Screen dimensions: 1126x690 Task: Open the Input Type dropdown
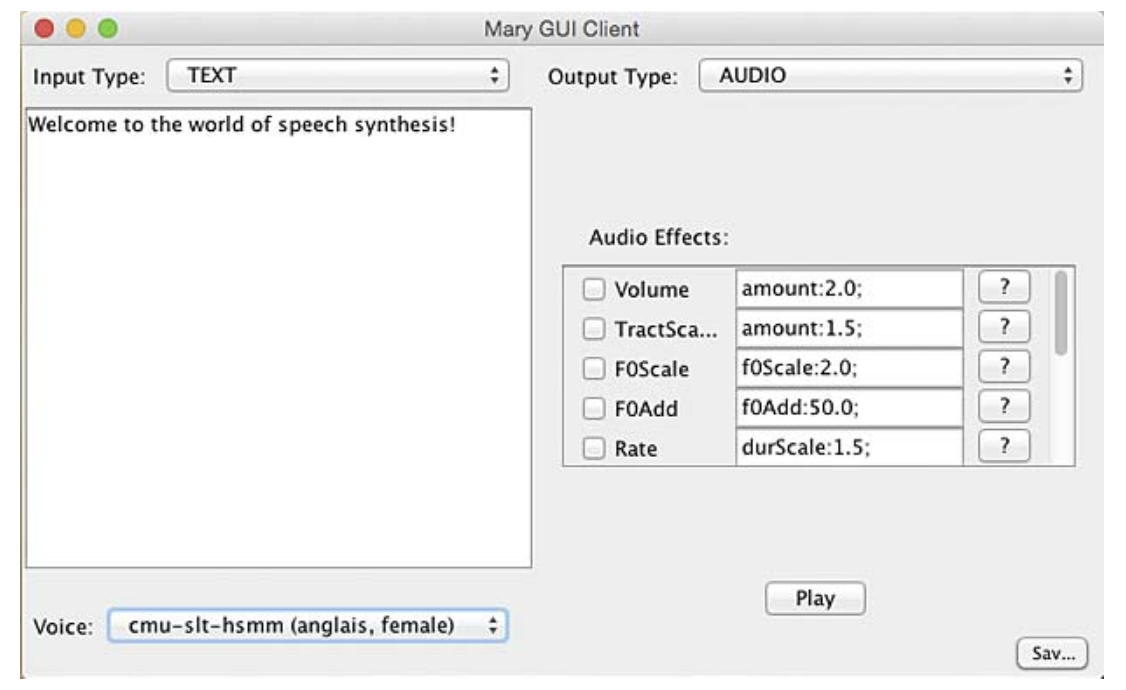[338, 75]
